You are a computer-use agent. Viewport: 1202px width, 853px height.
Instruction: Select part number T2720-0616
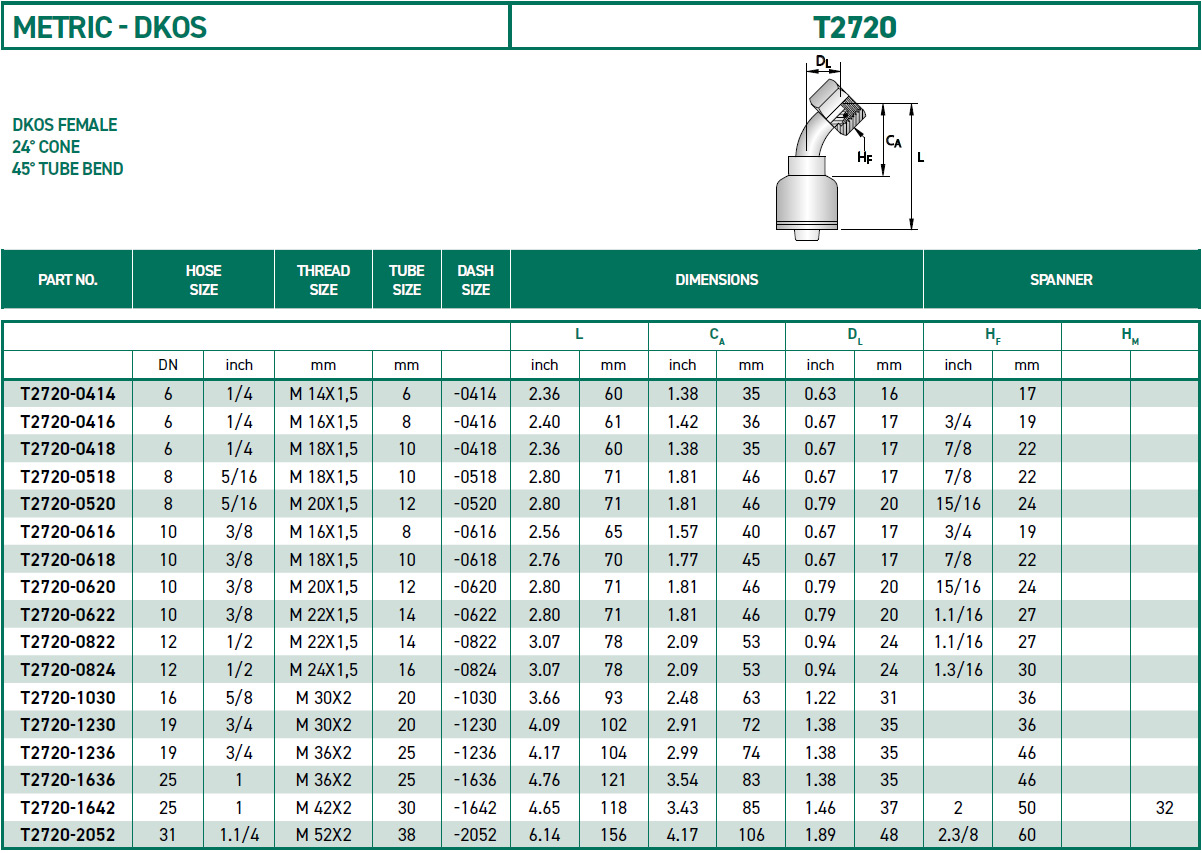point(68,532)
